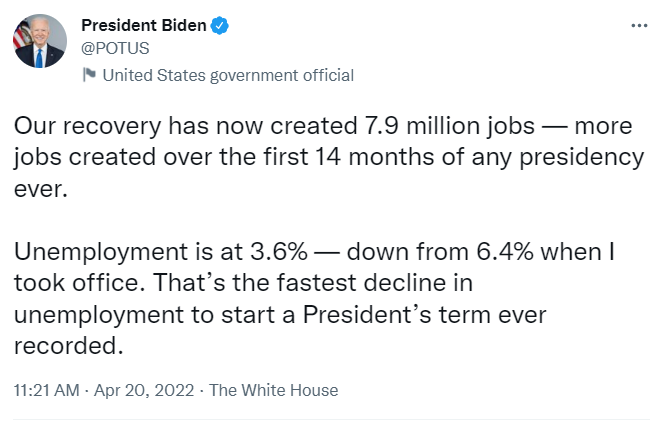Click the Apr 20, 2022 date

[x=144, y=390]
